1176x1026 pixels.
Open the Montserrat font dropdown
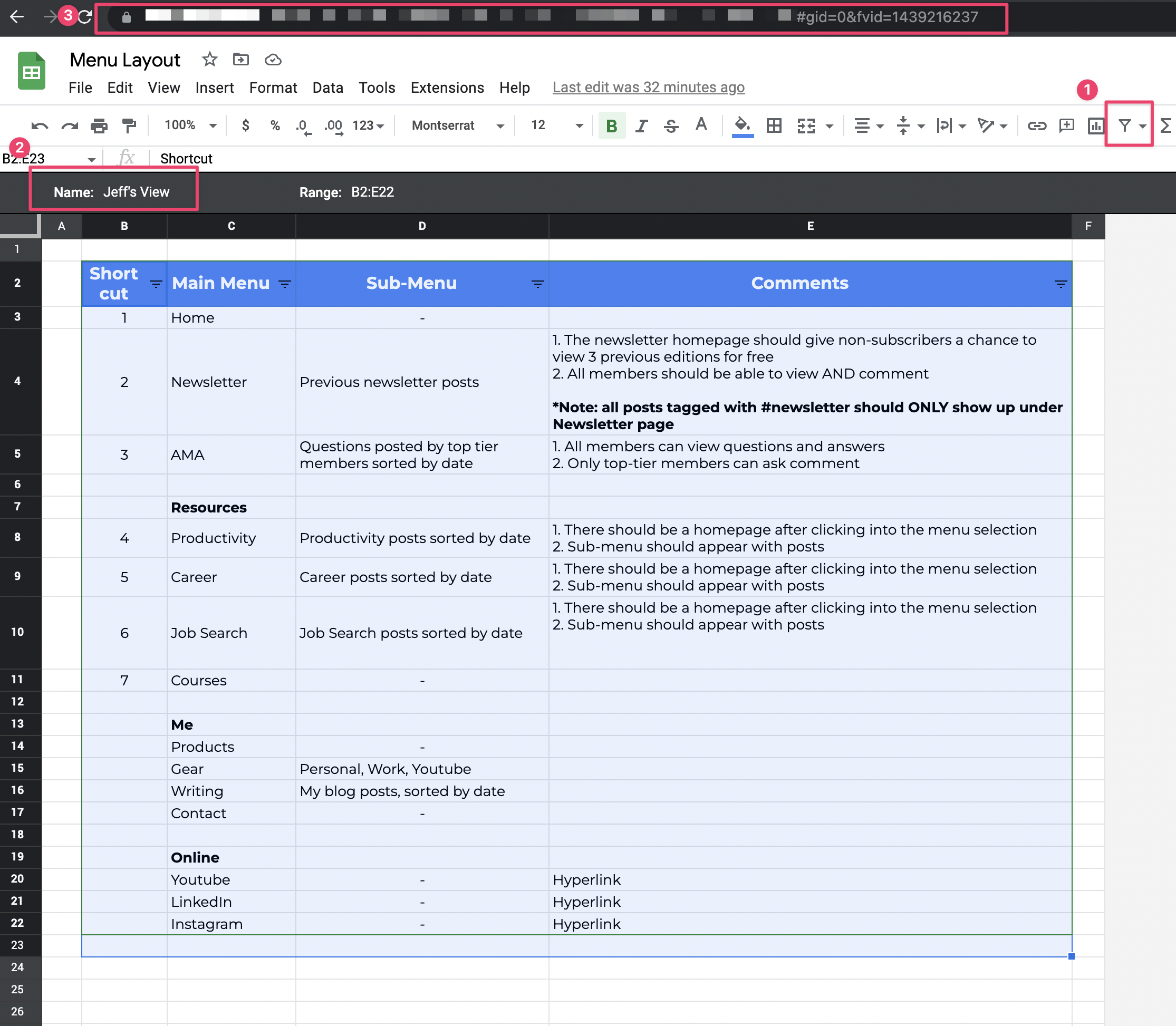pos(458,125)
